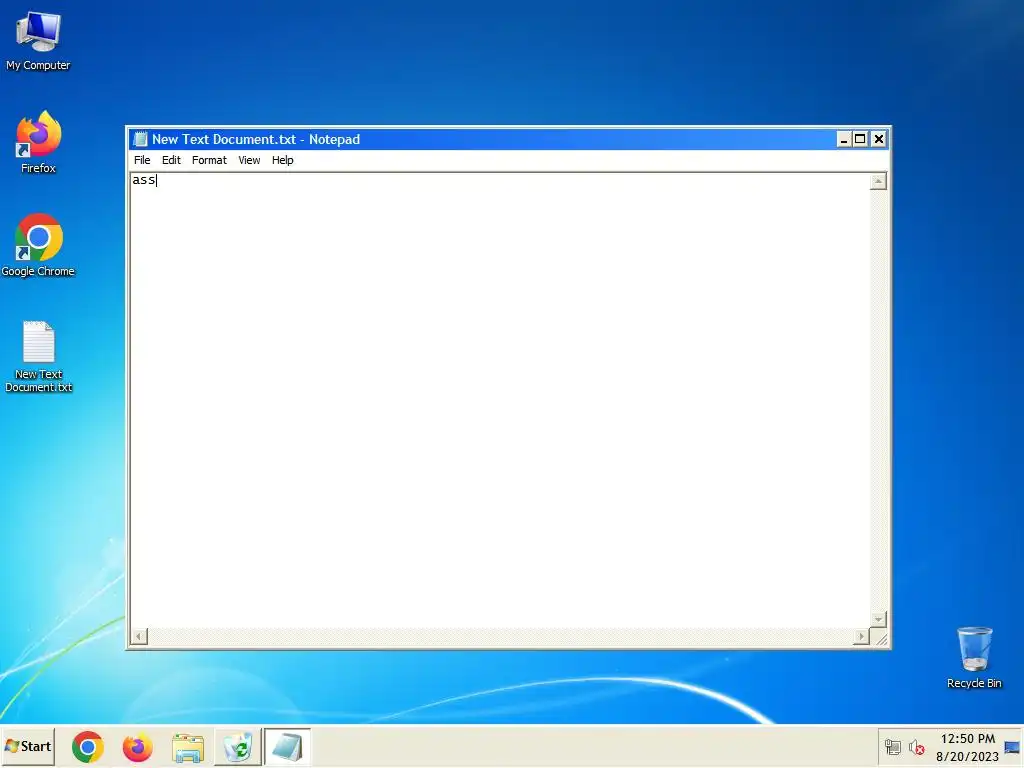Click the Notepad window resize grip
The height and width of the screenshot is (768, 1024).
880,637
